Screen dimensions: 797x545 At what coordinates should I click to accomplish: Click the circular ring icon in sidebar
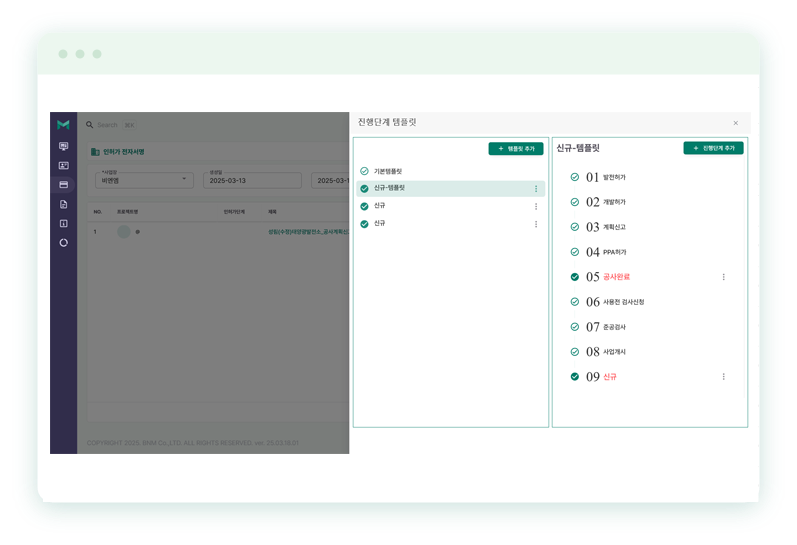tap(63, 242)
